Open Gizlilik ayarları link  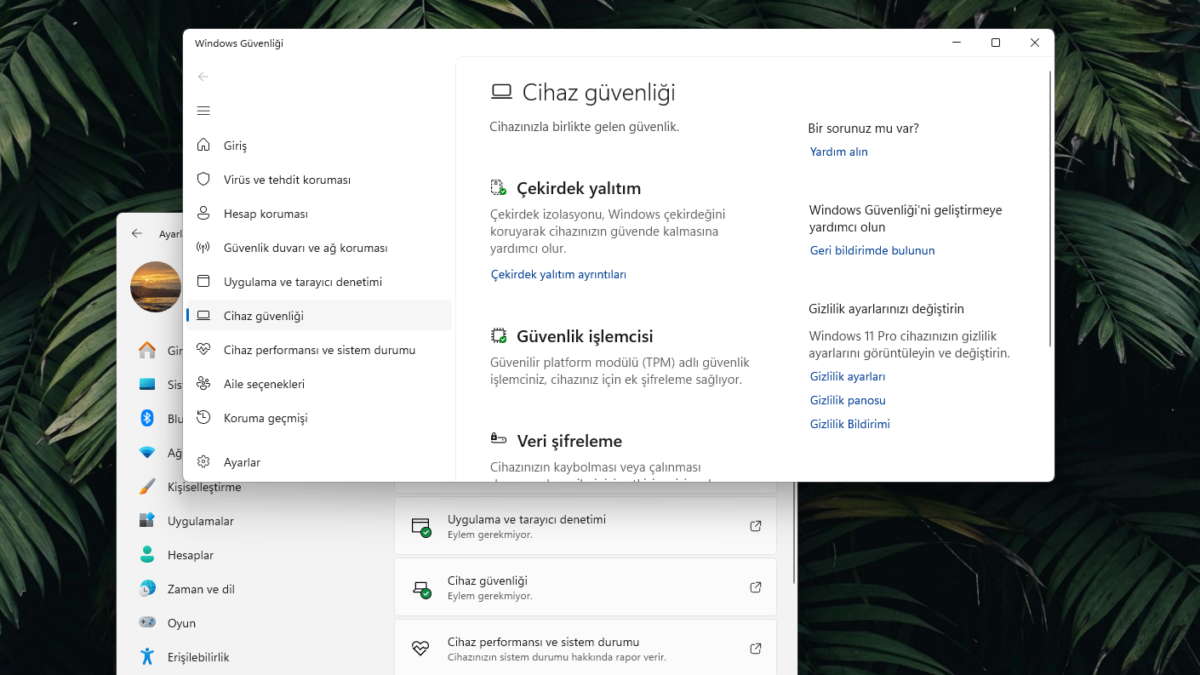pos(847,377)
